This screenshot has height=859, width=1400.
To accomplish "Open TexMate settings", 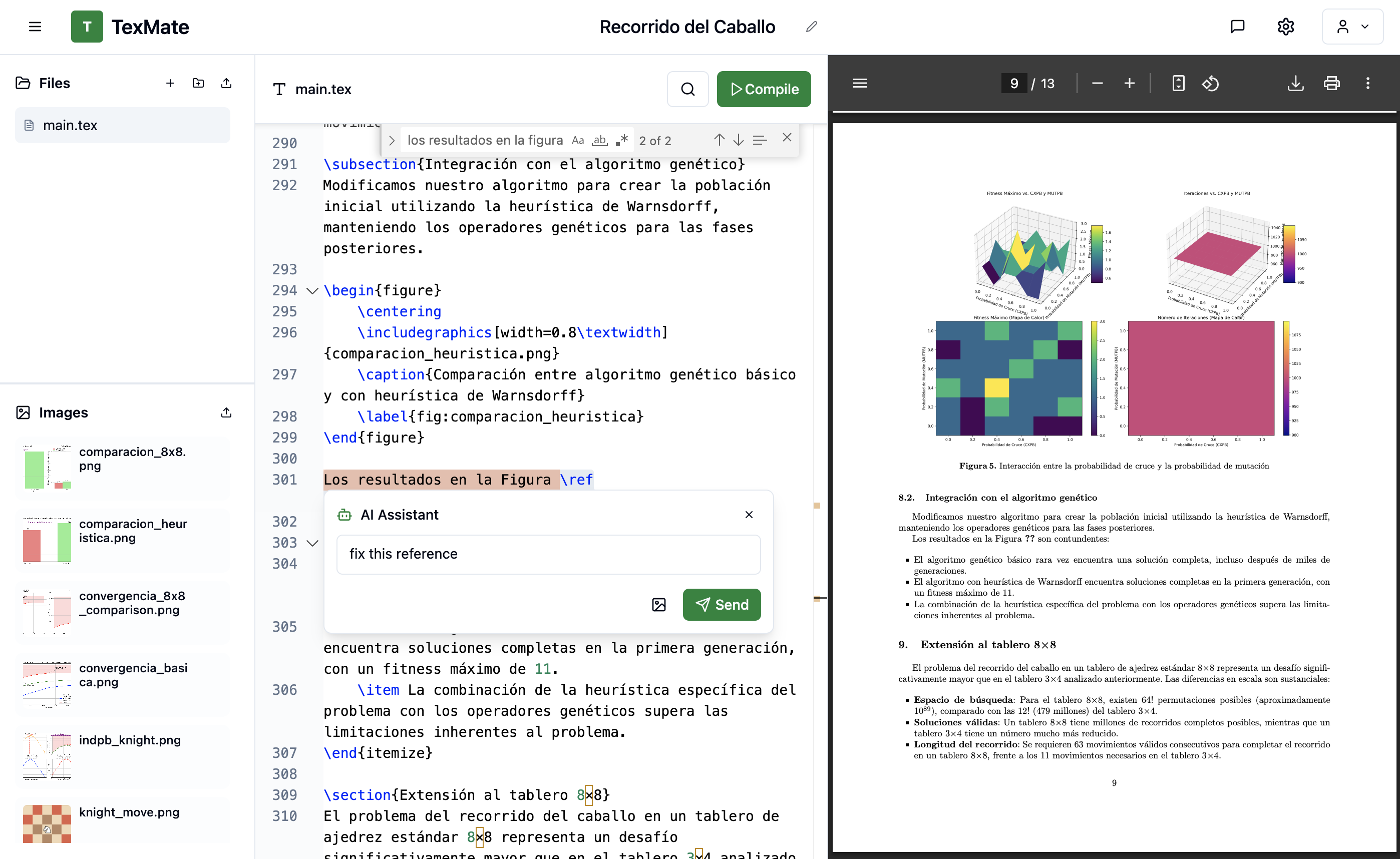I will point(1286,26).
